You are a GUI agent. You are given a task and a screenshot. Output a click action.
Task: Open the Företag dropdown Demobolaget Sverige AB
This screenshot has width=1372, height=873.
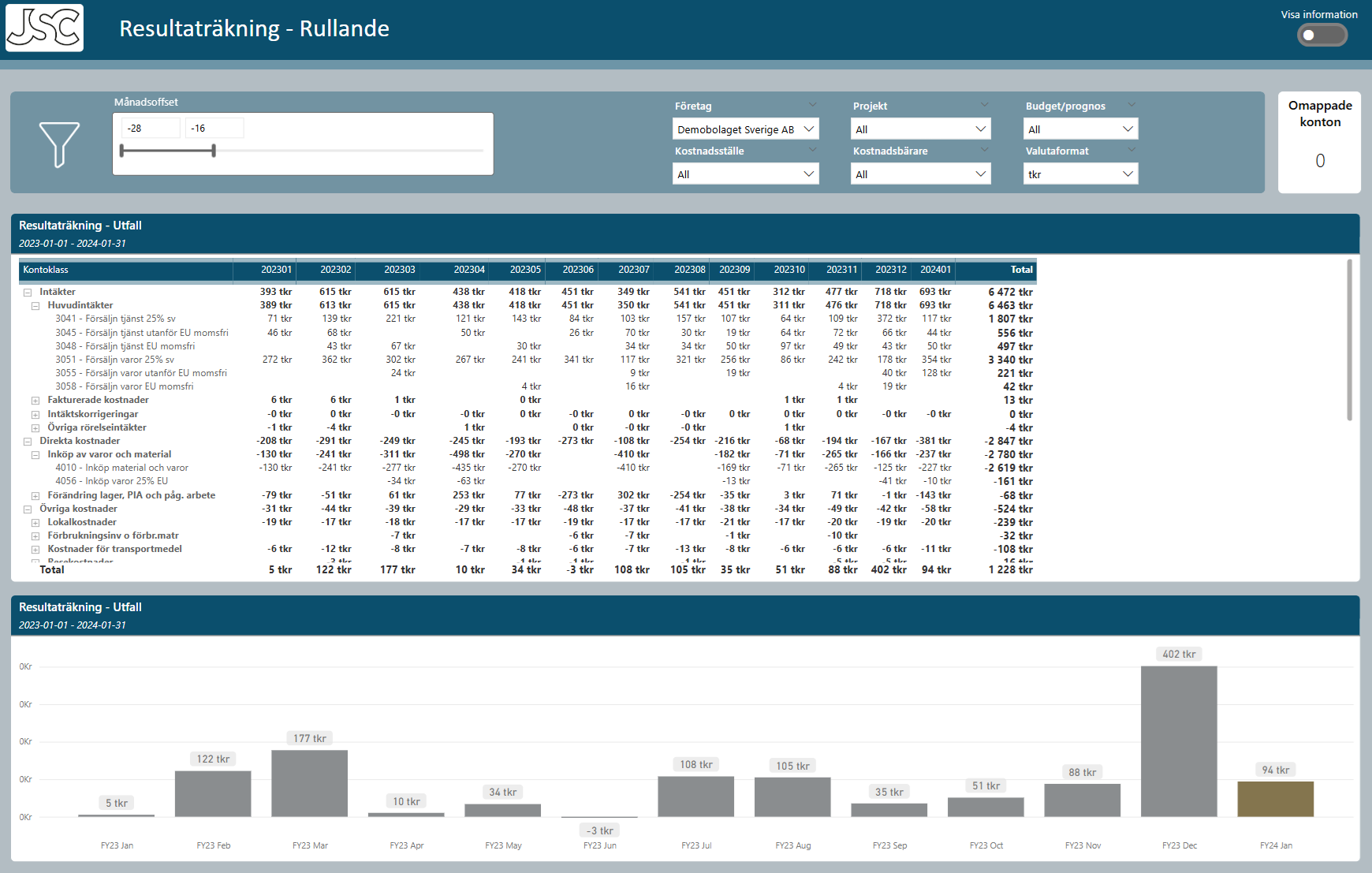coord(746,129)
